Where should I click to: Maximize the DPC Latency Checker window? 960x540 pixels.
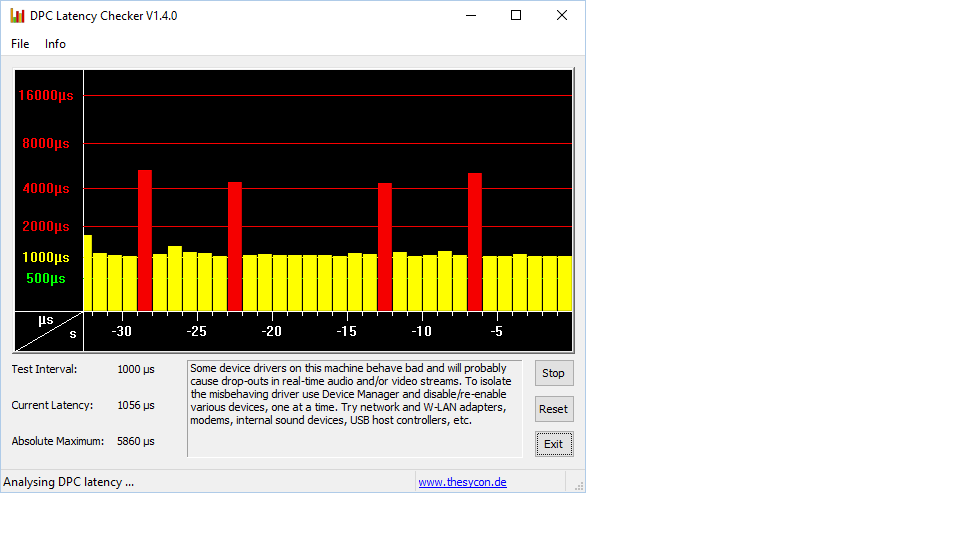click(x=516, y=15)
